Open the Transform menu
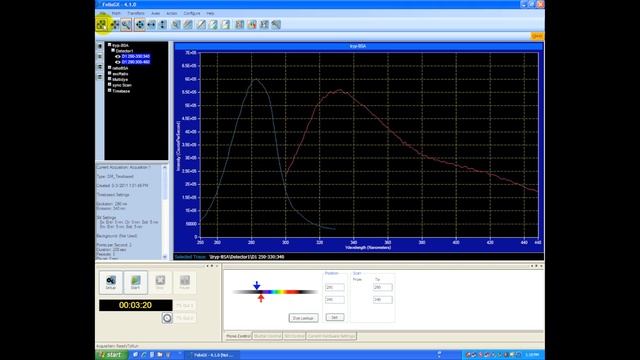Viewport: 640px width, 360px height. coord(136,13)
